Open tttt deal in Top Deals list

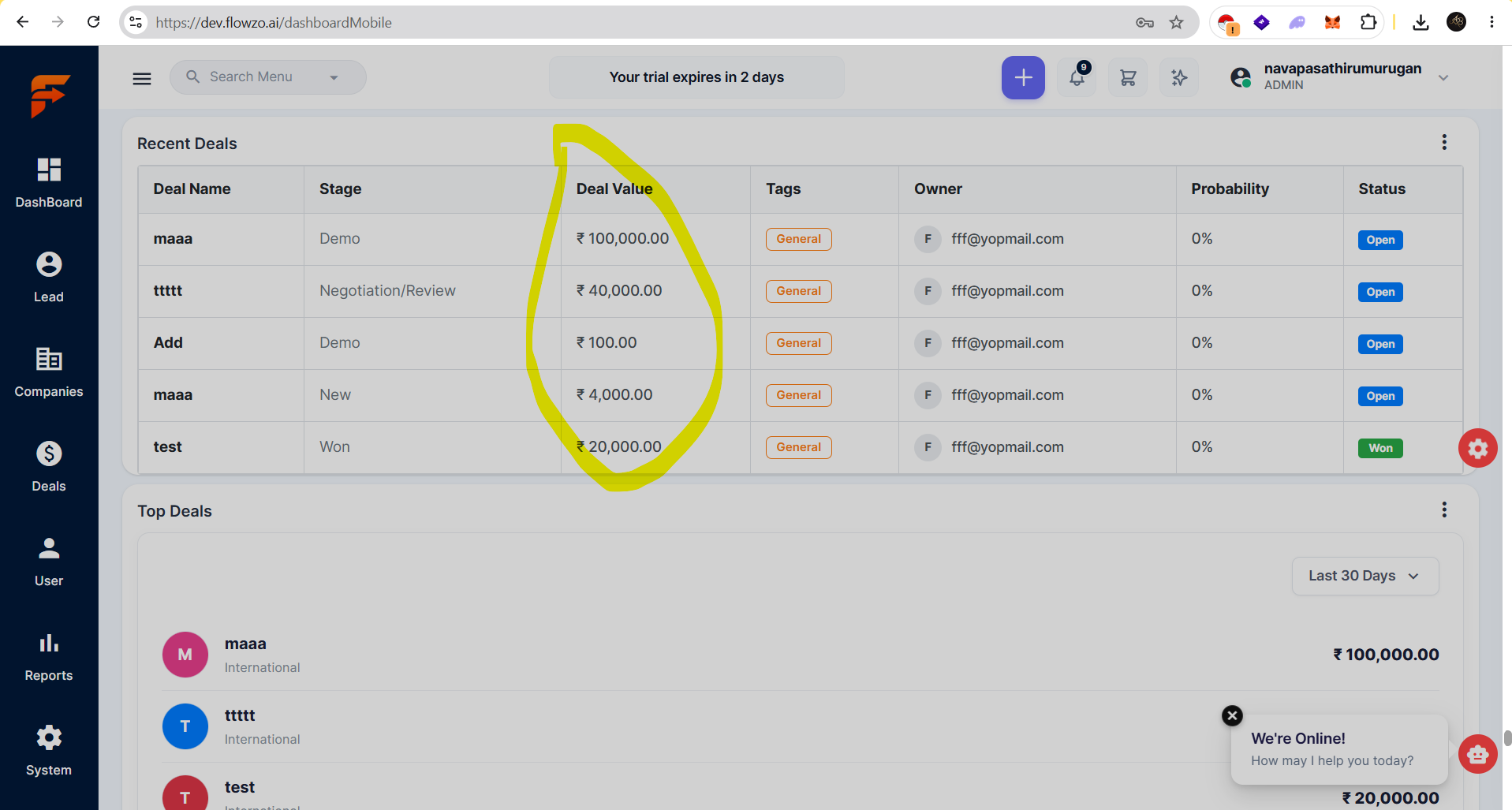pos(800,726)
